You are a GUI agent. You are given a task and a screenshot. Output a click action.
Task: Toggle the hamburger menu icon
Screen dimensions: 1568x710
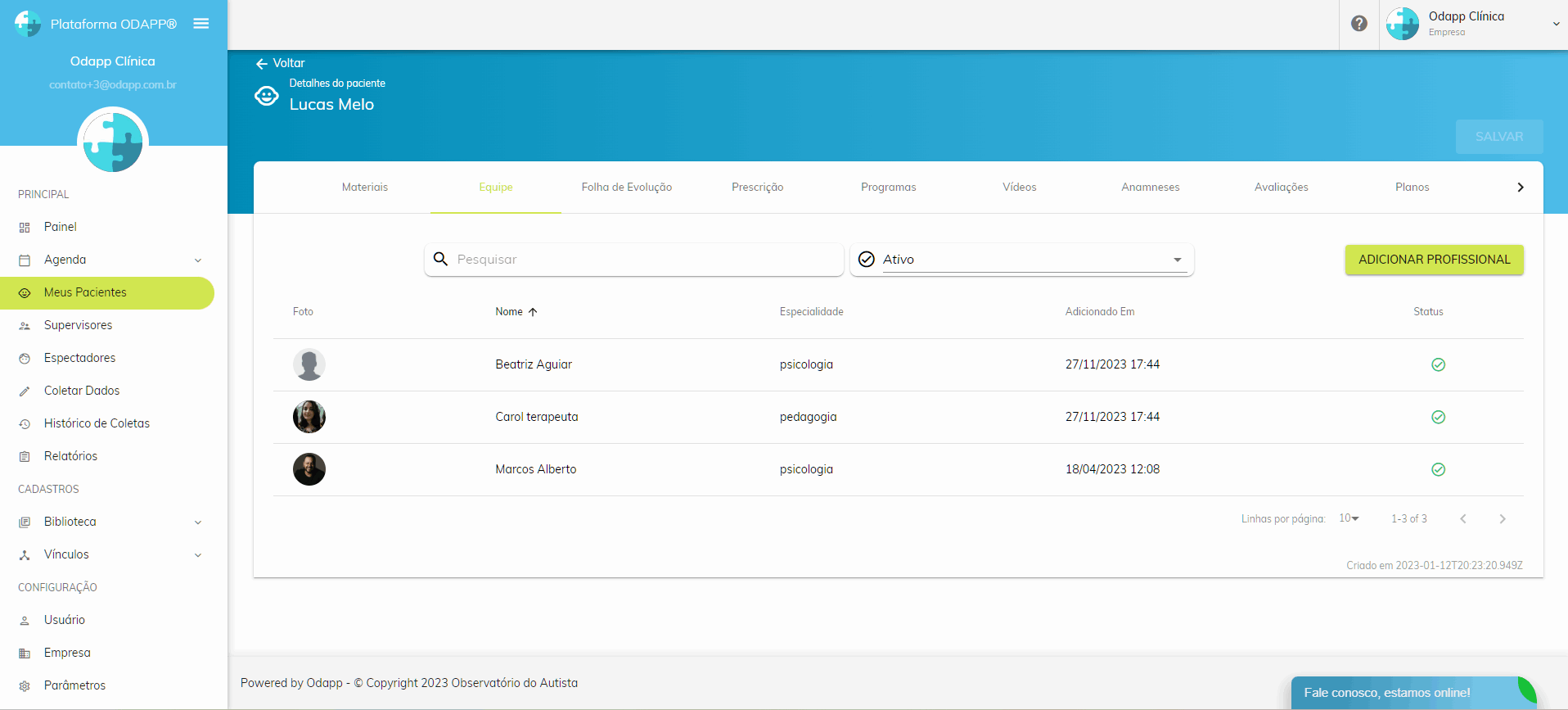201,24
